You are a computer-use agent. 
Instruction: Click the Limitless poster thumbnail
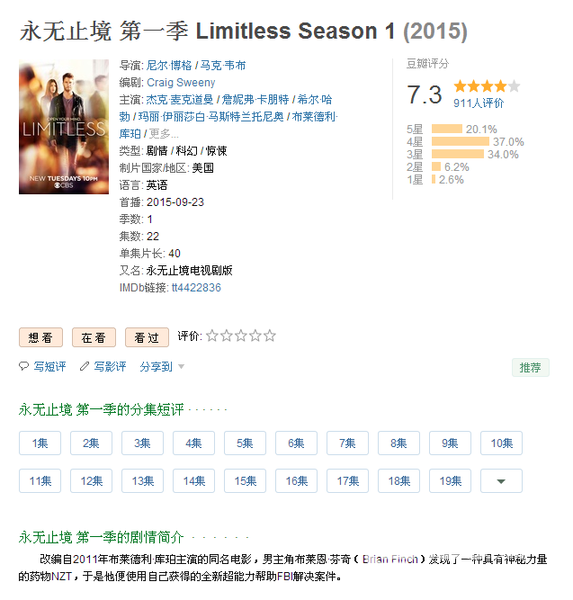[64, 127]
